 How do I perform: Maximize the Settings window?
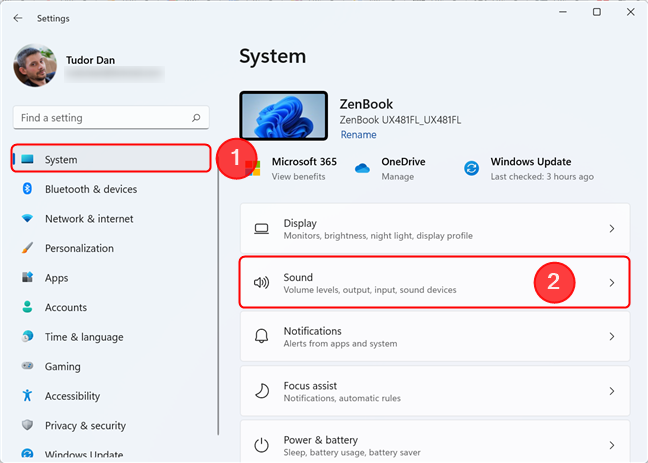597,12
